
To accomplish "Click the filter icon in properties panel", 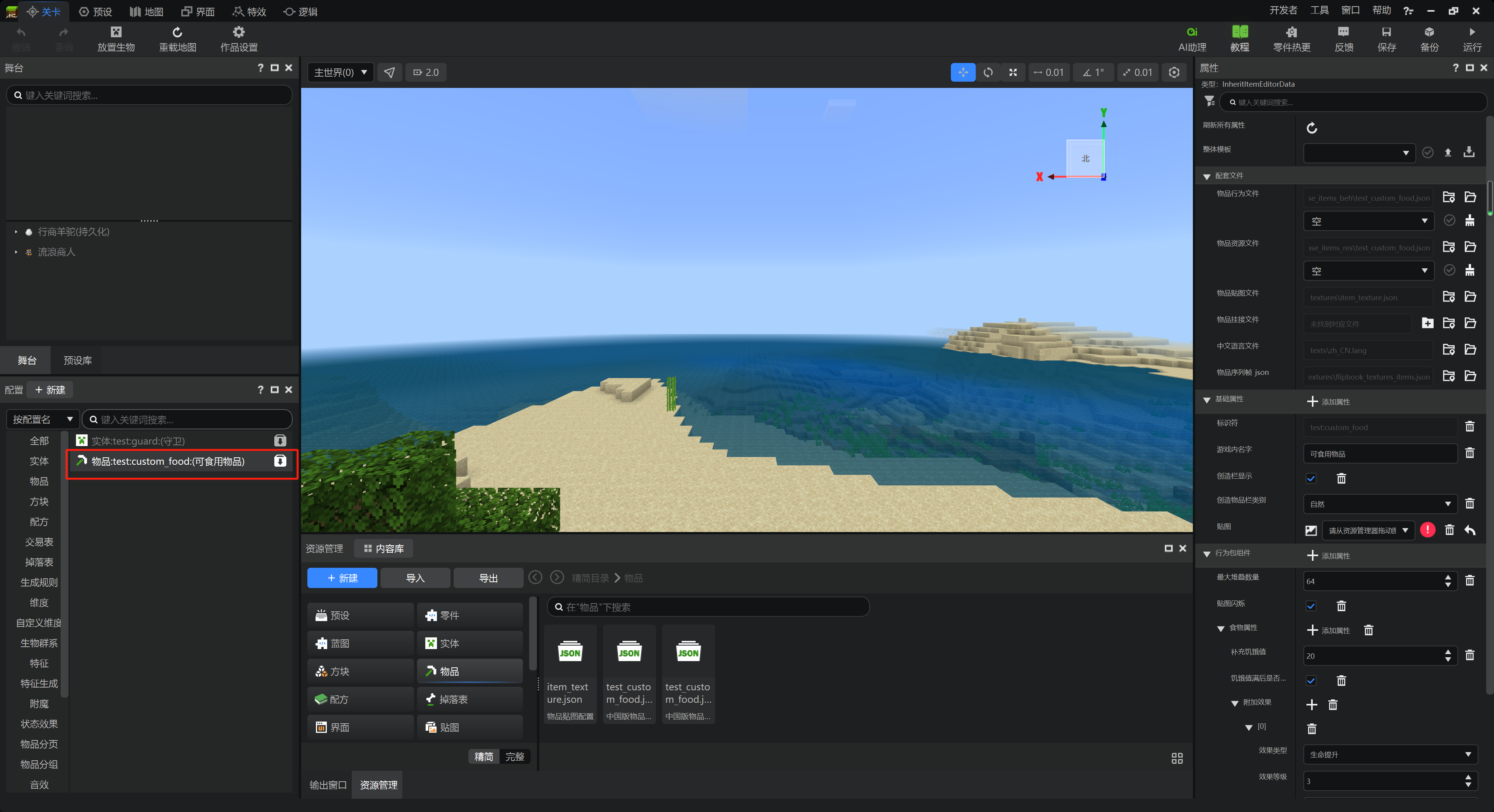I will pos(1209,101).
